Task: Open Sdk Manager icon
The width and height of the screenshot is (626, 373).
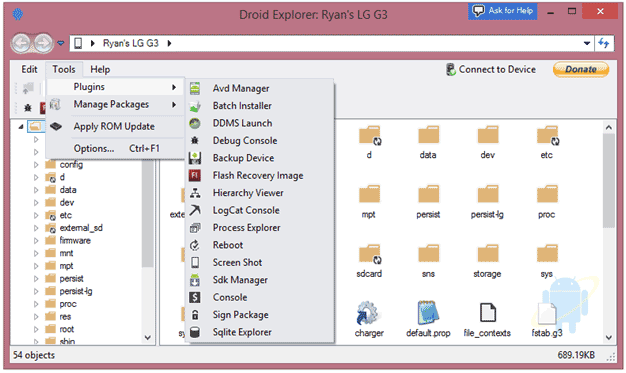Action: tap(195, 280)
